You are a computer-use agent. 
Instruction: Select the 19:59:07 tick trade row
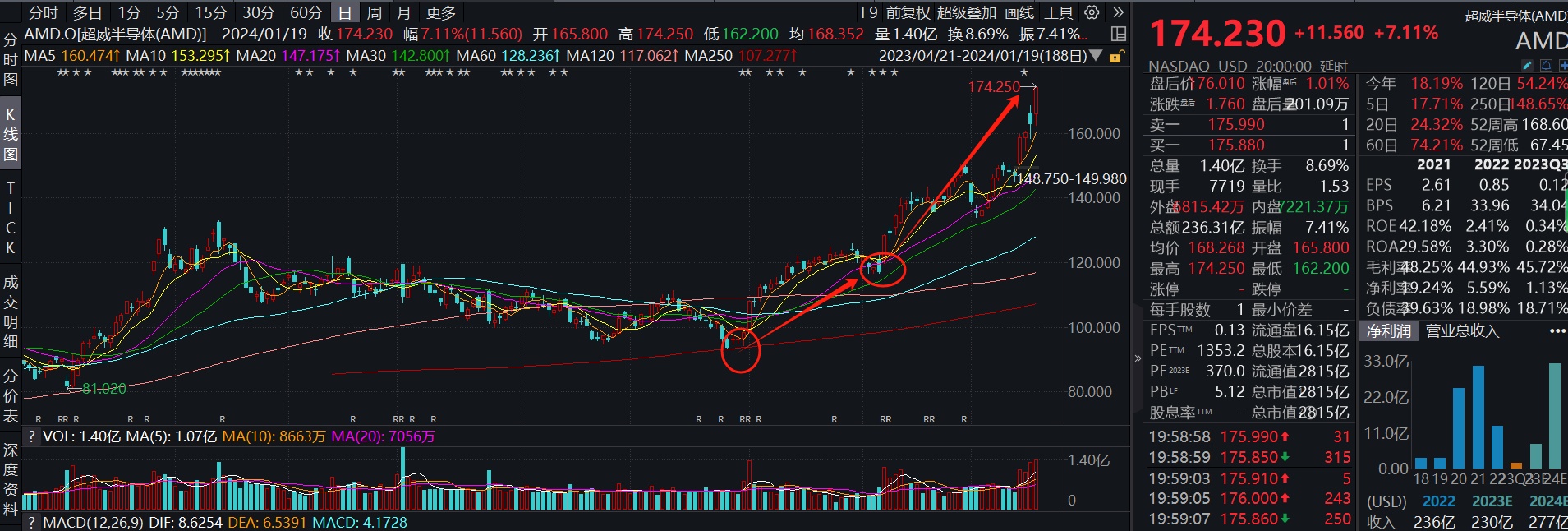pyautogui.click(x=1249, y=519)
